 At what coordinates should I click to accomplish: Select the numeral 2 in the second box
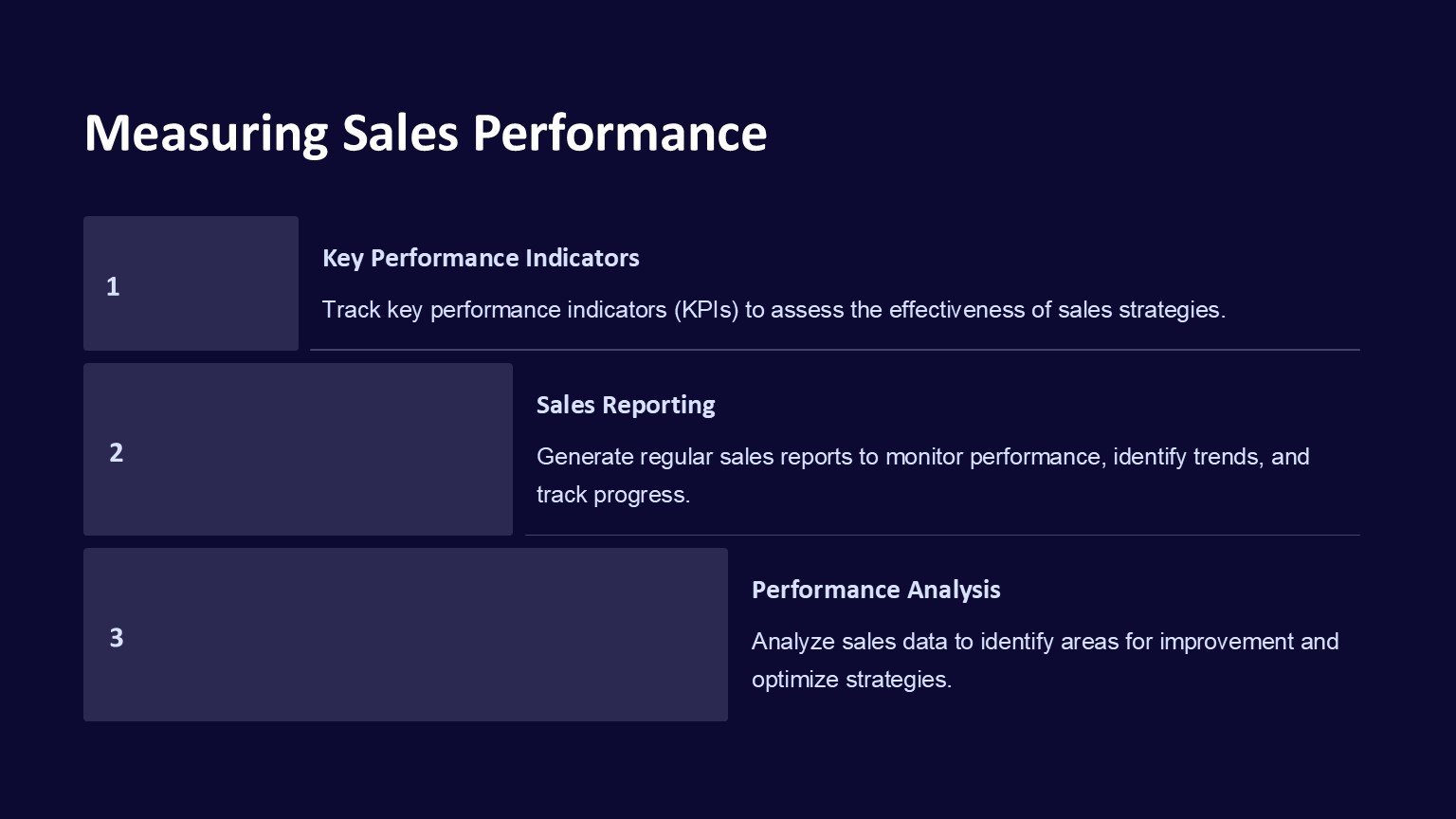point(116,452)
